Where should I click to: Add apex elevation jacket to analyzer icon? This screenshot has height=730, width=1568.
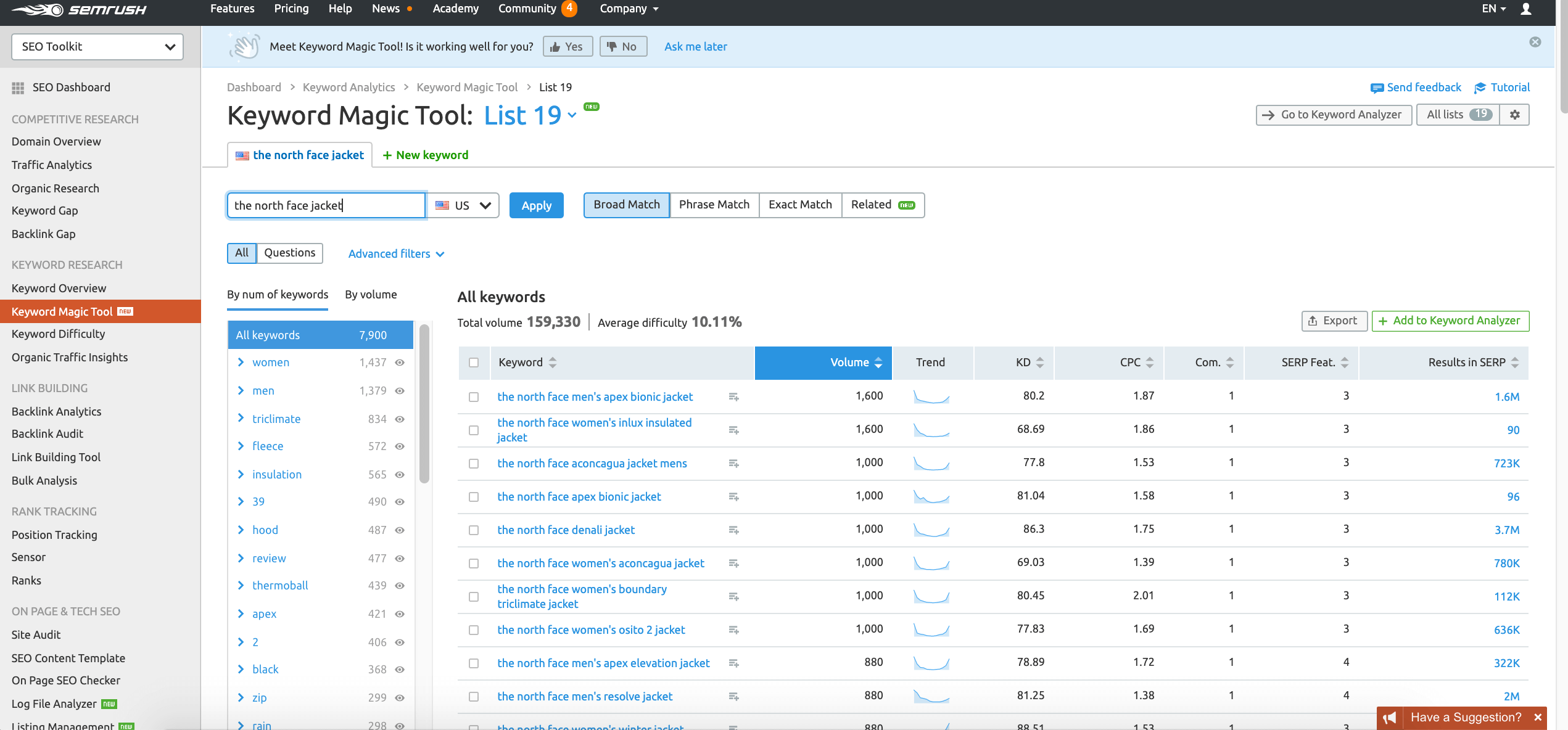(733, 663)
